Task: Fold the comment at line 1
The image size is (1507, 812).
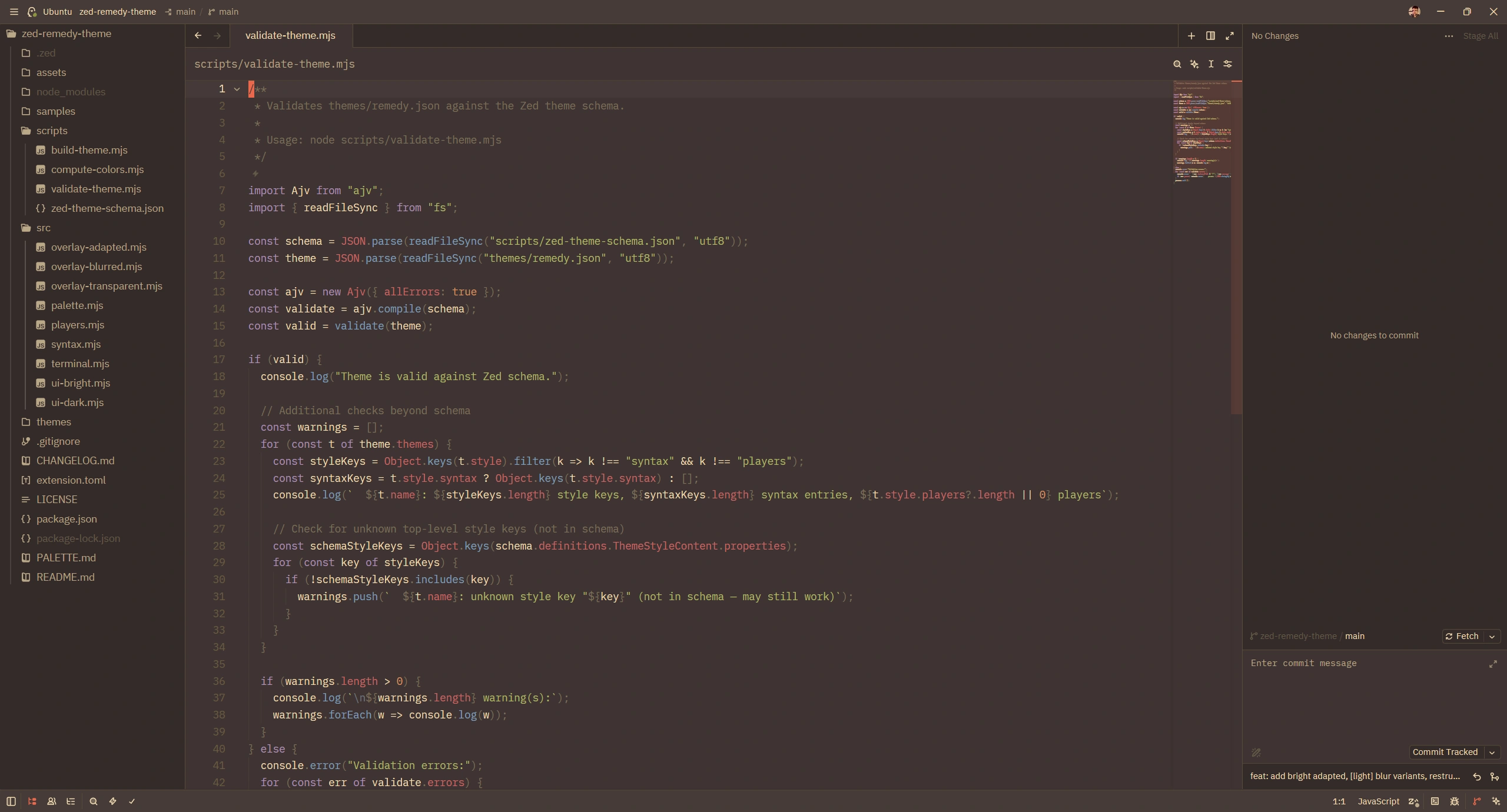Action: [x=237, y=89]
